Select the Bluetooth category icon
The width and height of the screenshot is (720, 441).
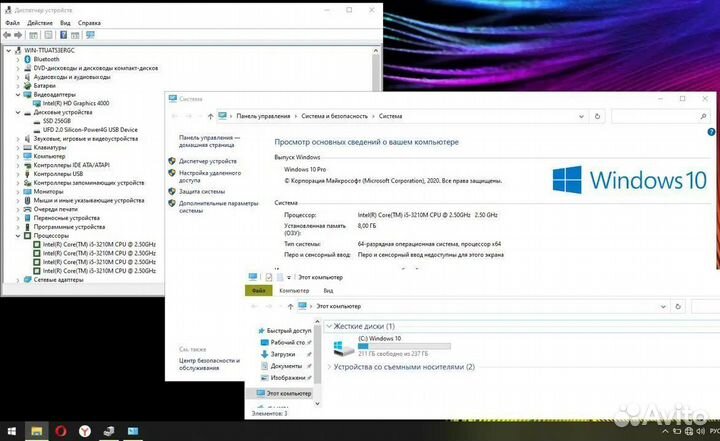pyautogui.click(x=28, y=59)
